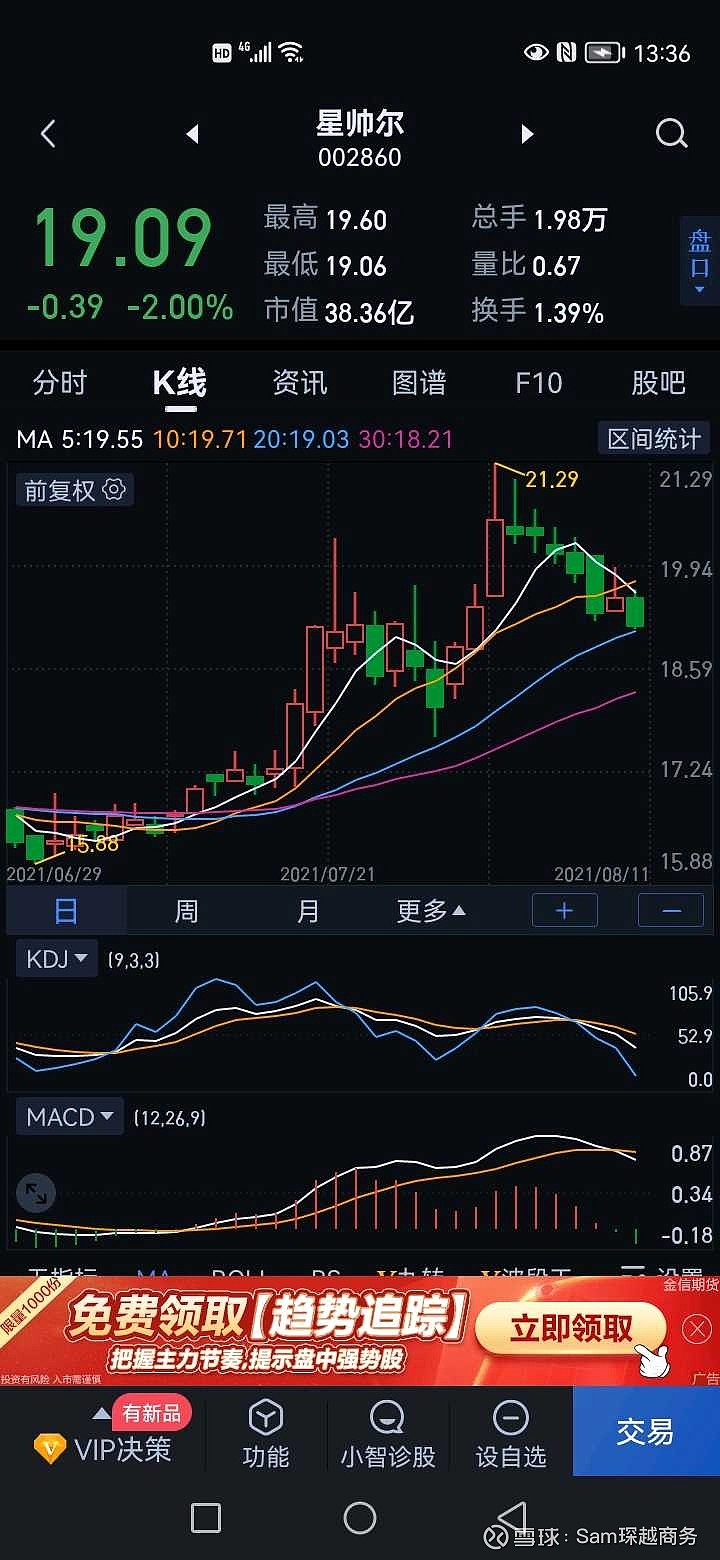The width and height of the screenshot is (720, 1560).
Task: Switch to 分时 tab
Action: click(60, 382)
